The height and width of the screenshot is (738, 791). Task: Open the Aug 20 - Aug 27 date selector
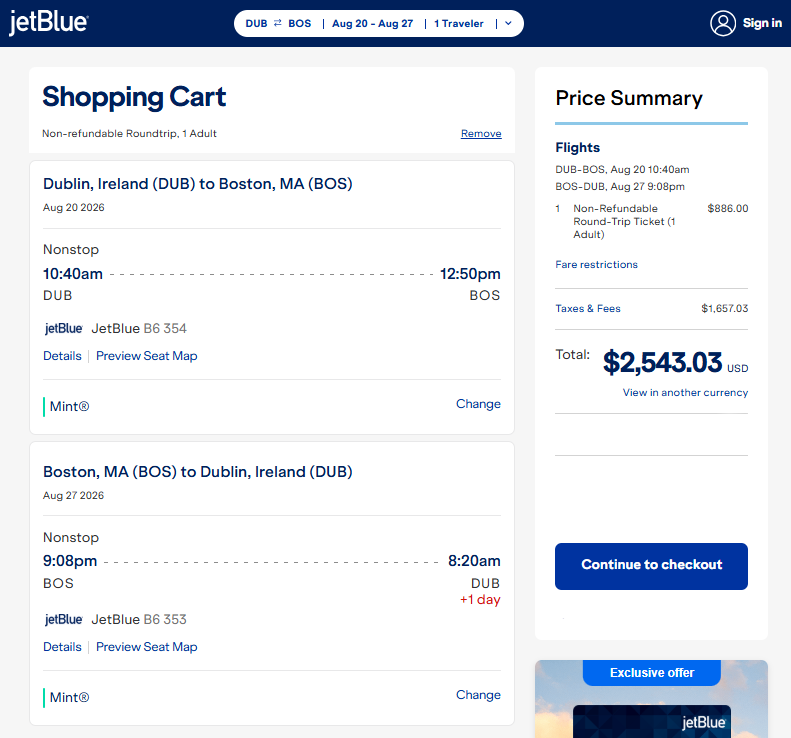(x=372, y=24)
